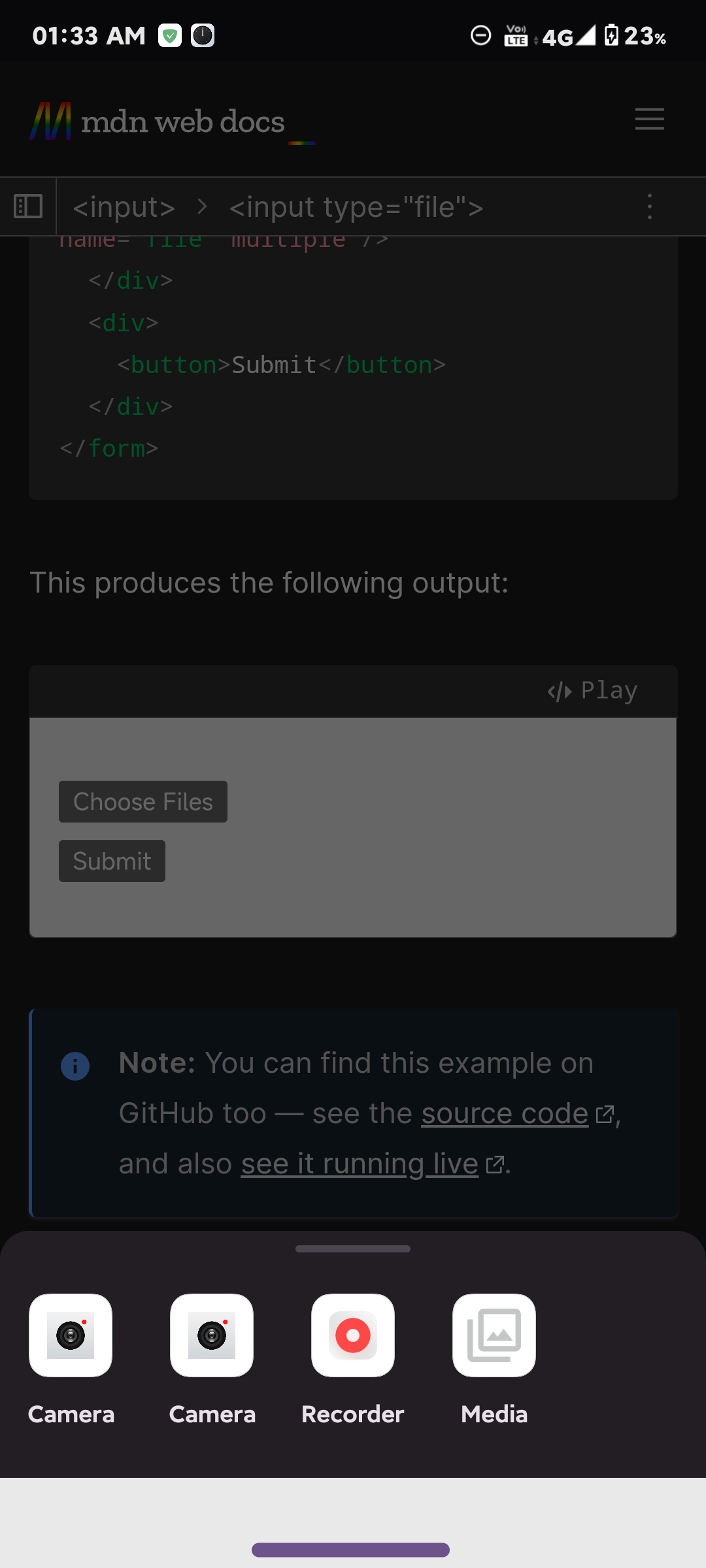Select the <input type="file"> breadcrumb

(x=356, y=207)
